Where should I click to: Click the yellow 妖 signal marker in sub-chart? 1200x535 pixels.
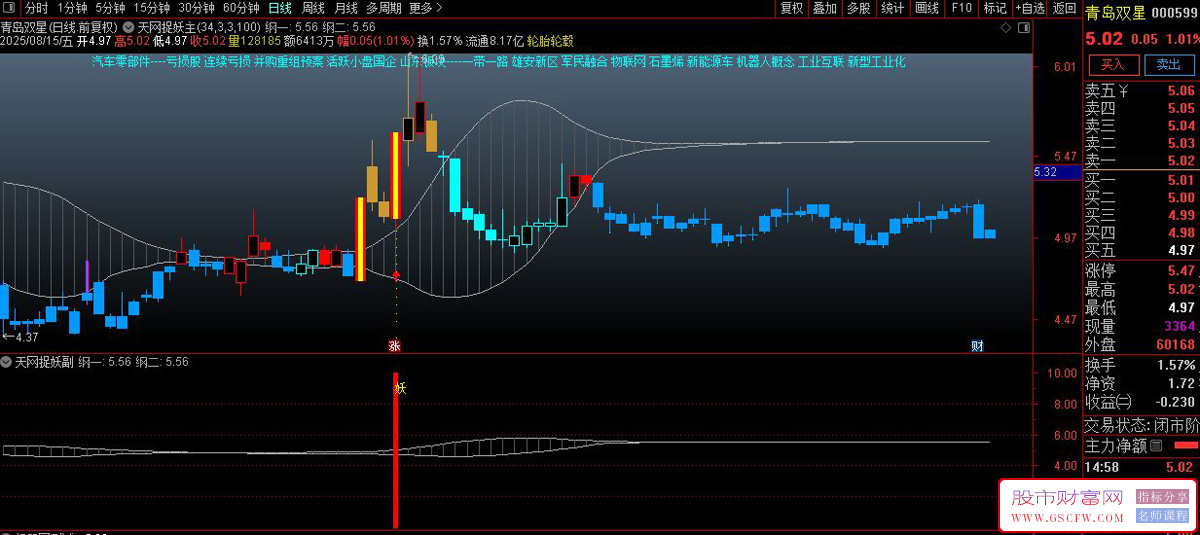pyautogui.click(x=400, y=387)
